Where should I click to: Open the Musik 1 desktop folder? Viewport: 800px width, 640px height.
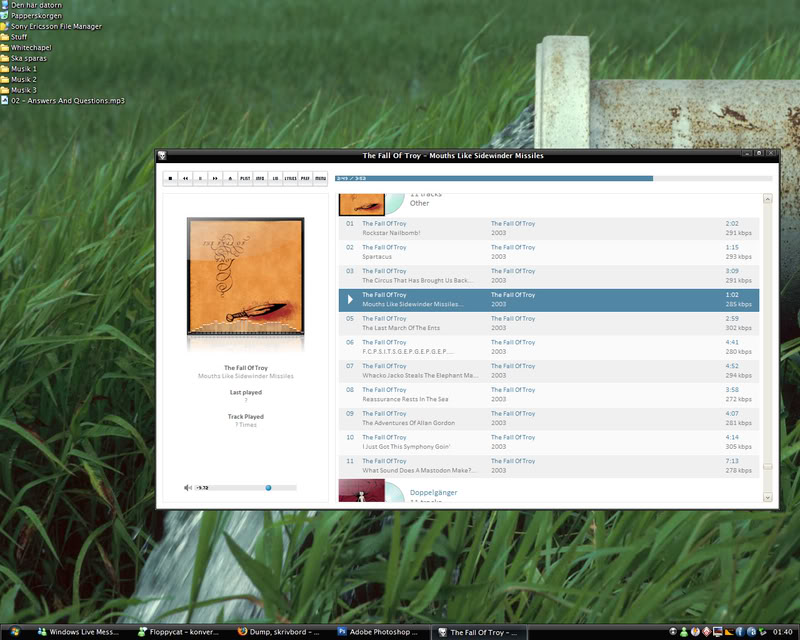[x=24, y=69]
